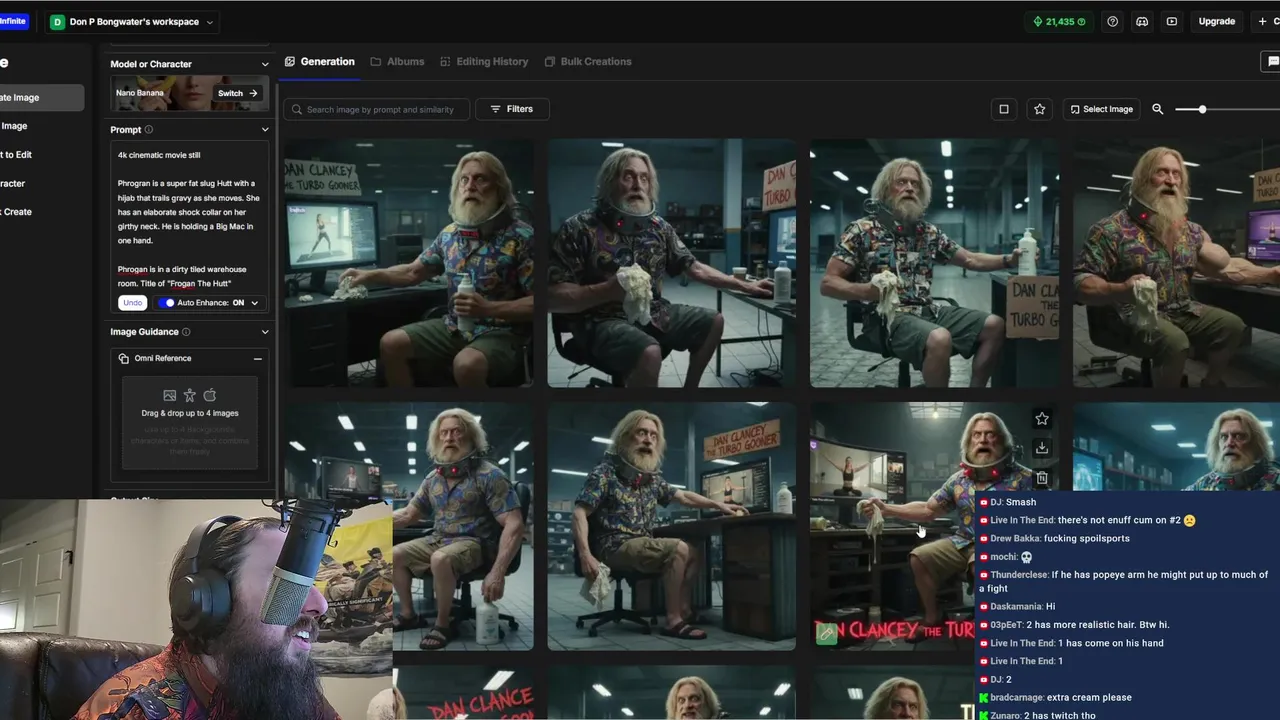This screenshot has height=720, width=1280.
Task: Open the Discord community icon
Action: [1142, 21]
